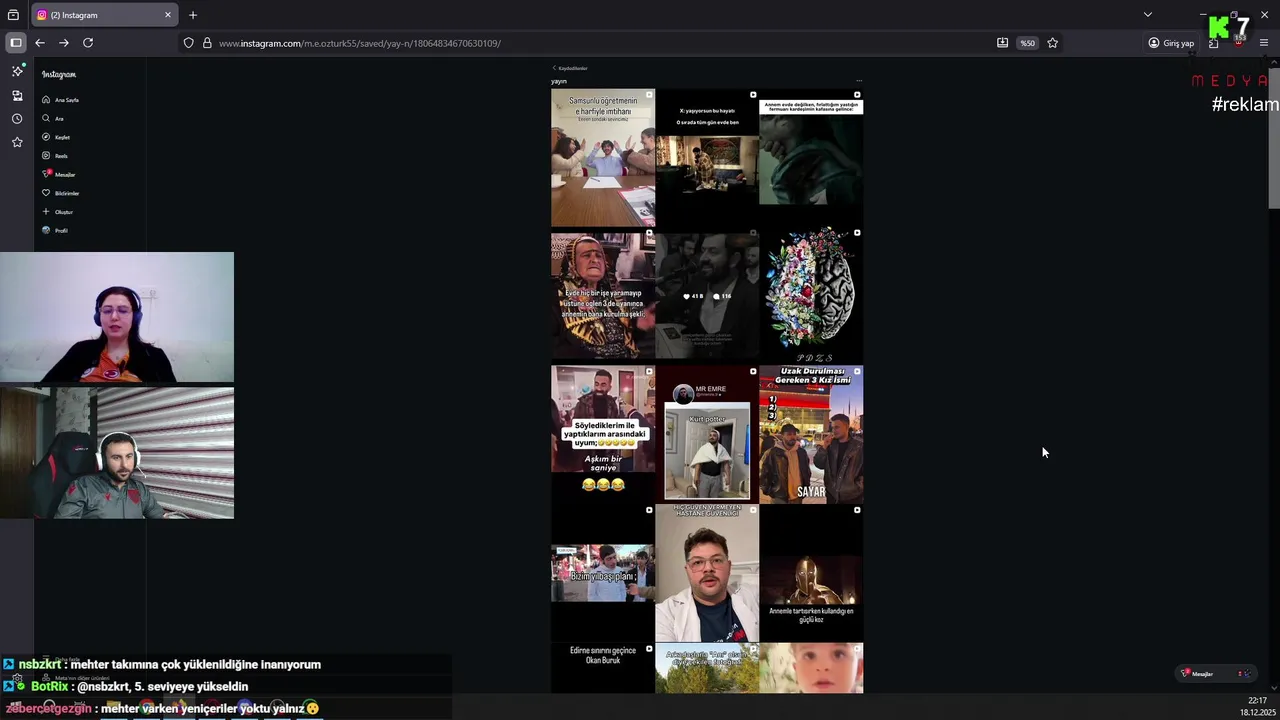Click the Instagram logo in sidebar
The height and width of the screenshot is (720, 1280).
point(59,75)
